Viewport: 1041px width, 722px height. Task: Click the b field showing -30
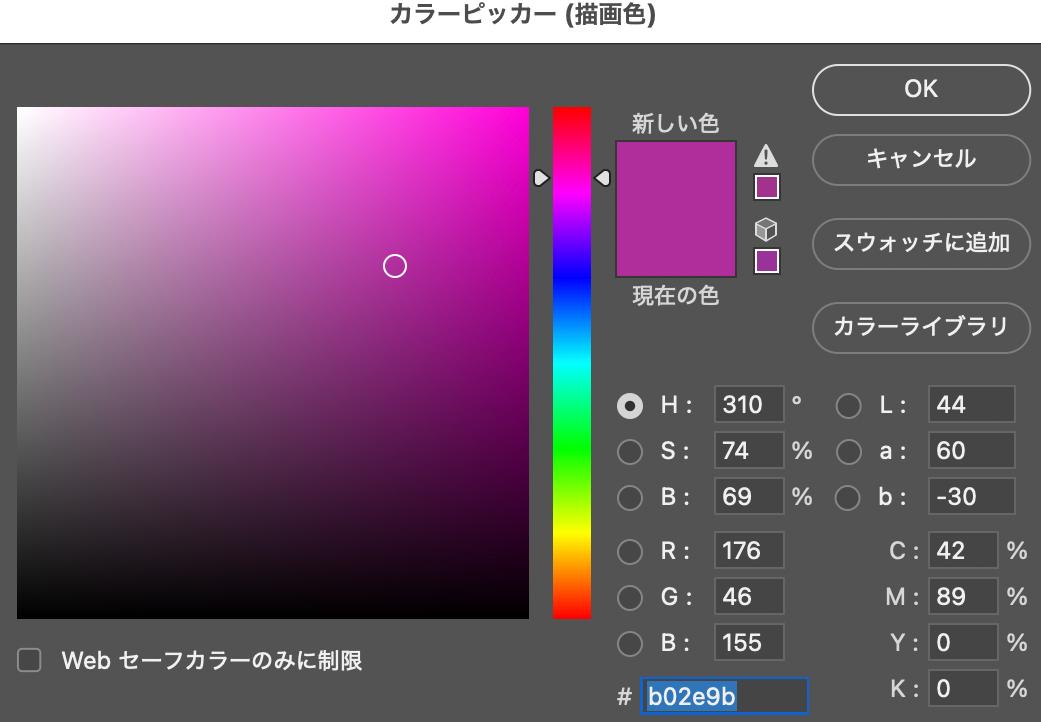pos(971,496)
